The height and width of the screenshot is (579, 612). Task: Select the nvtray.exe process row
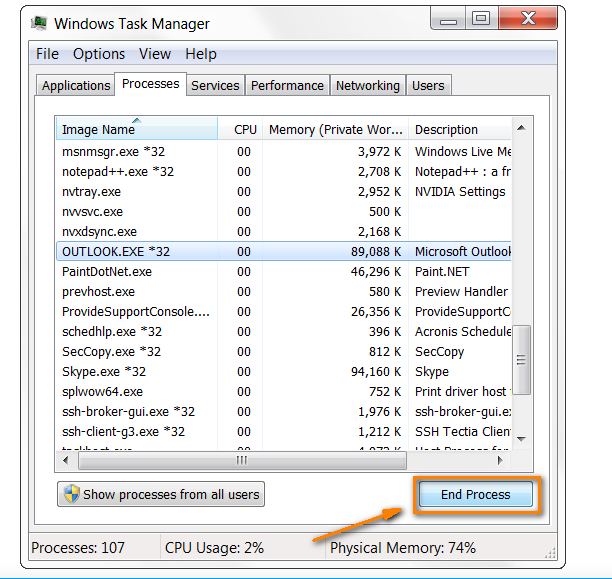pyautogui.click(x=284, y=192)
